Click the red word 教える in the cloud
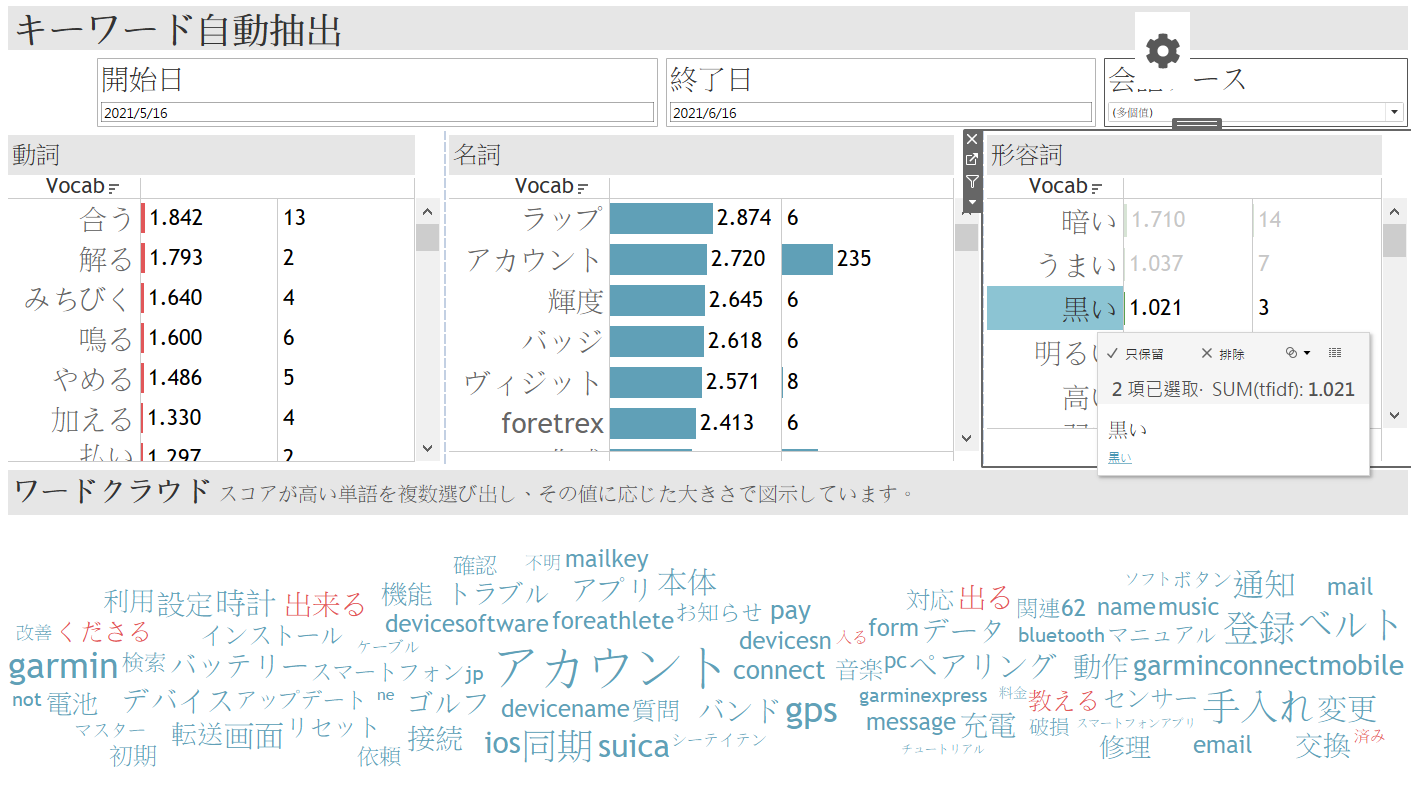Image resolution: width=1411 pixels, height=809 pixels. 1064,700
